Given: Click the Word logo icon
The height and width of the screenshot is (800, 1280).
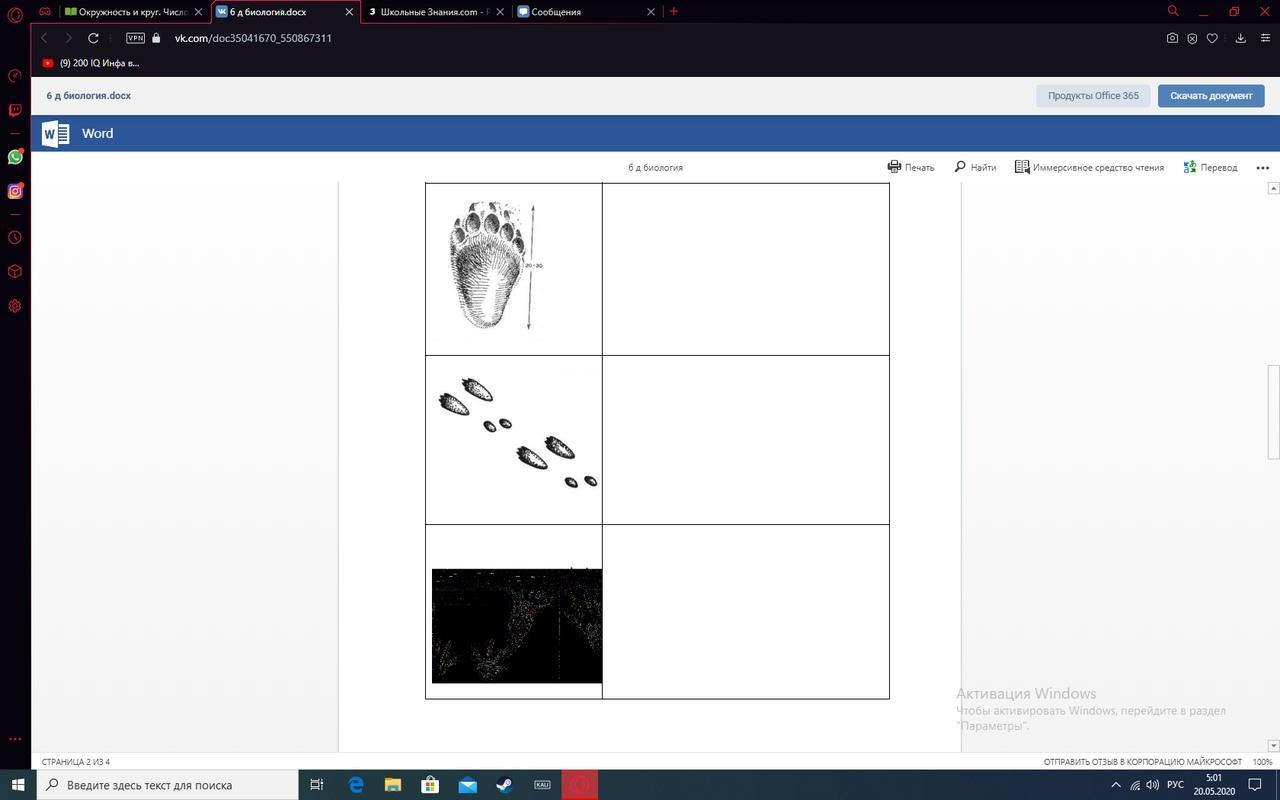Looking at the screenshot, I should point(56,133).
